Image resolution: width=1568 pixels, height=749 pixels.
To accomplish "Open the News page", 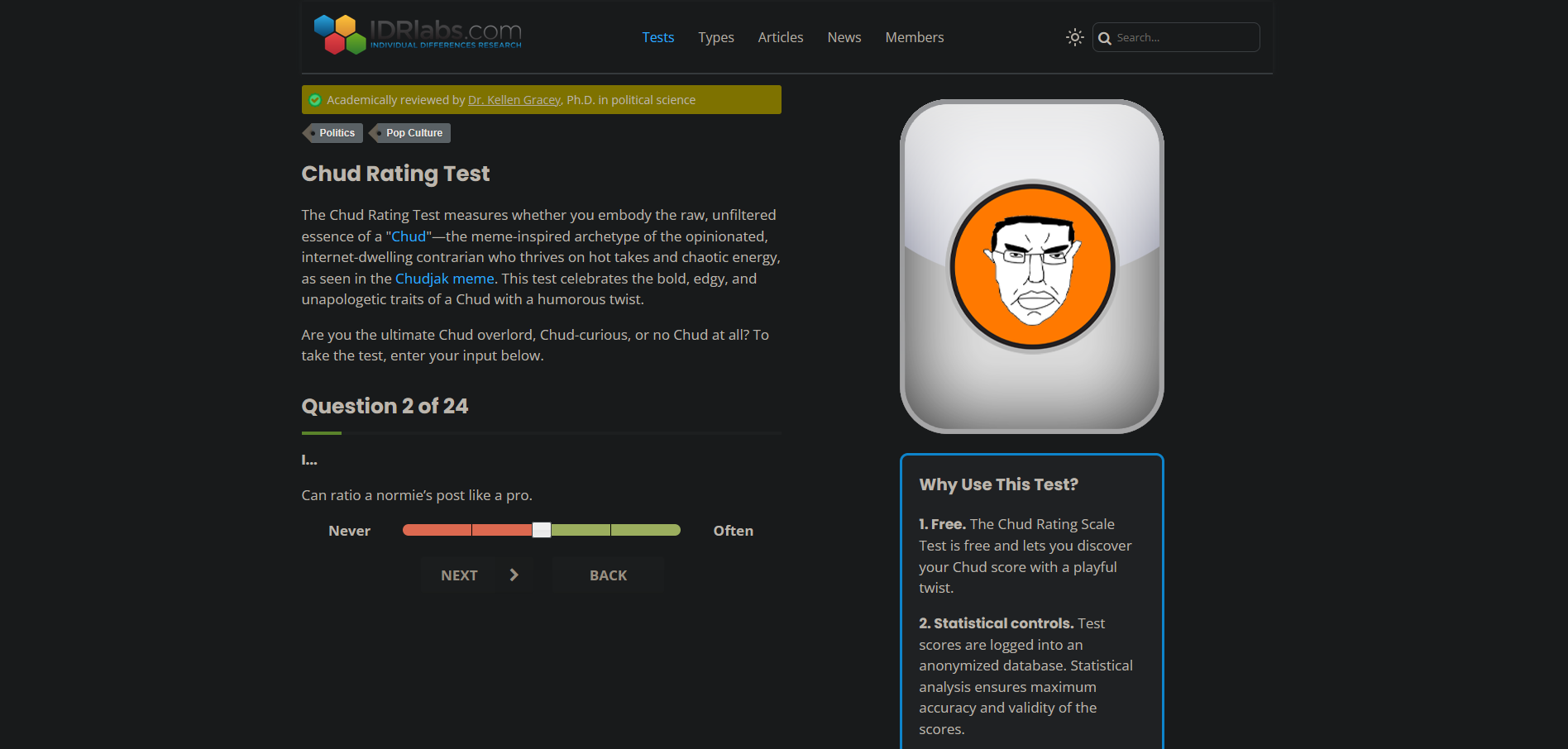I will coord(844,37).
